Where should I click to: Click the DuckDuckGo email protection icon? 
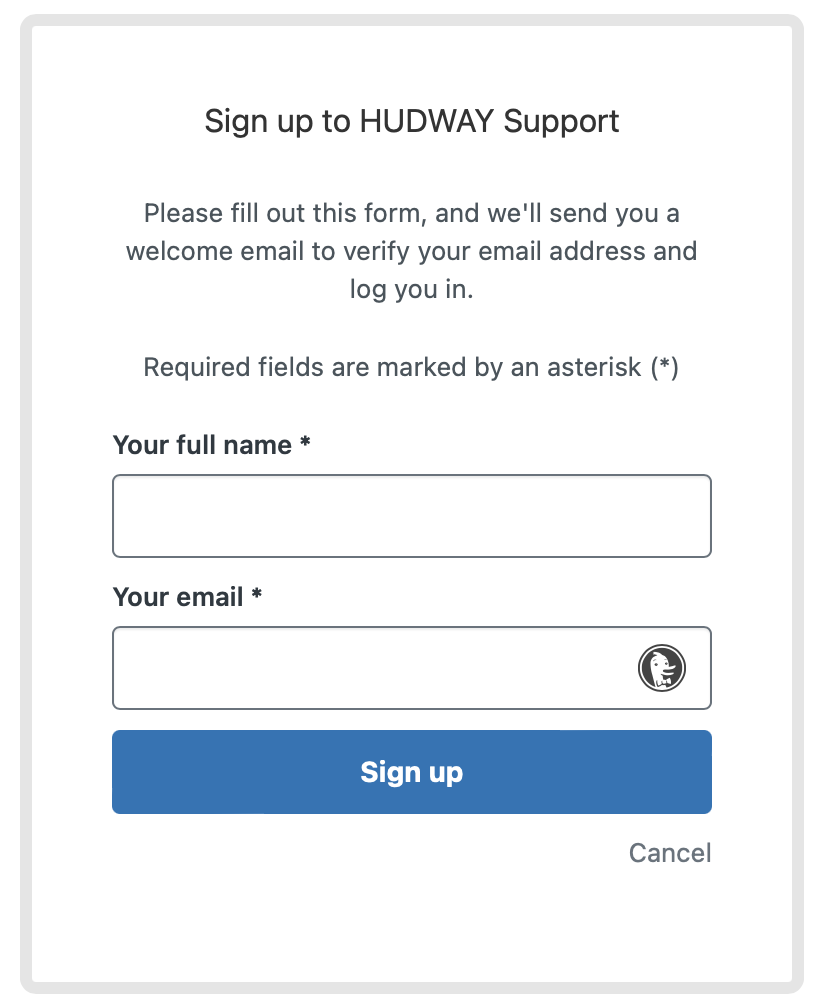661,668
